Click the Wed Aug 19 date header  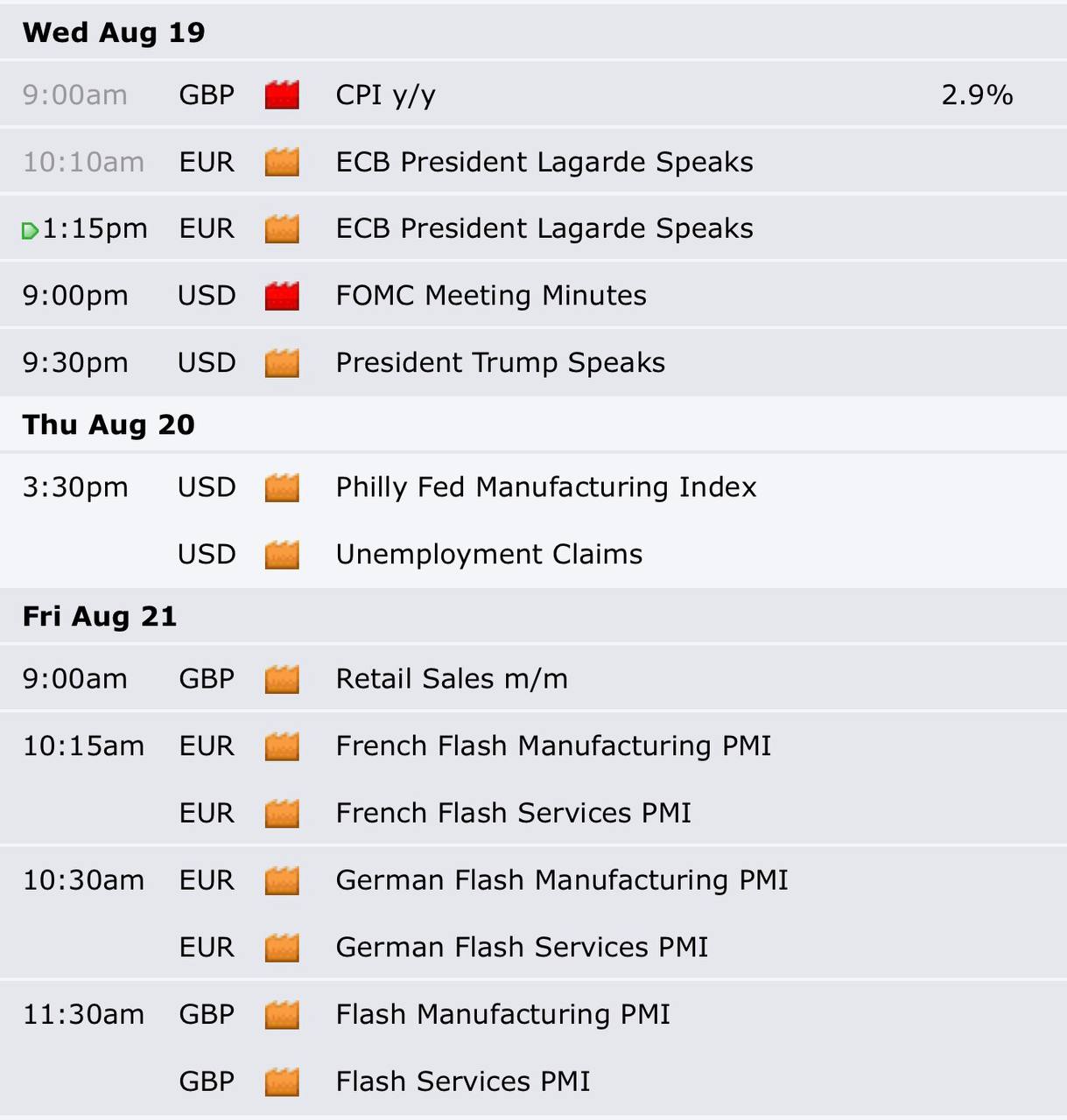pos(114,32)
